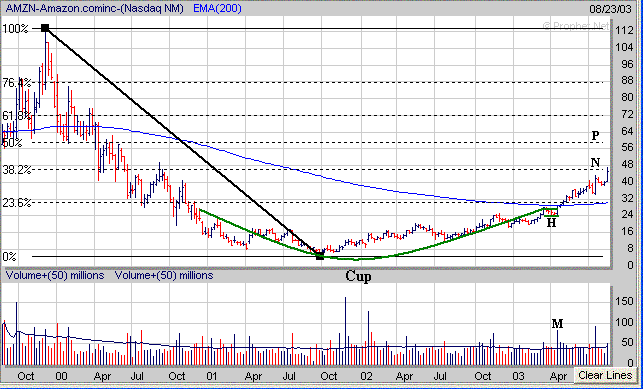Click the 96 price axis value

click(628, 64)
